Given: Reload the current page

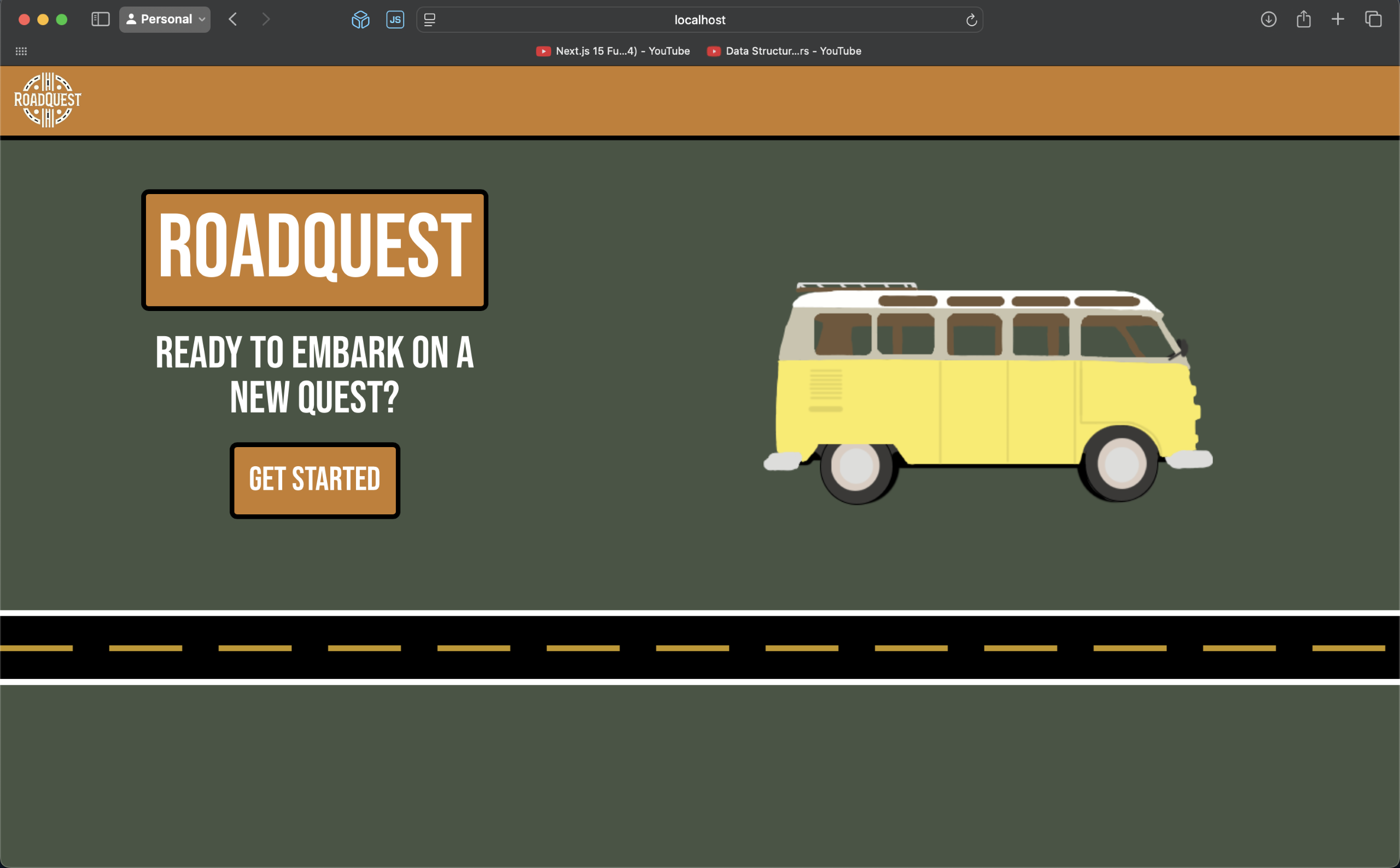Looking at the screenshot, I should coord(971,20).
